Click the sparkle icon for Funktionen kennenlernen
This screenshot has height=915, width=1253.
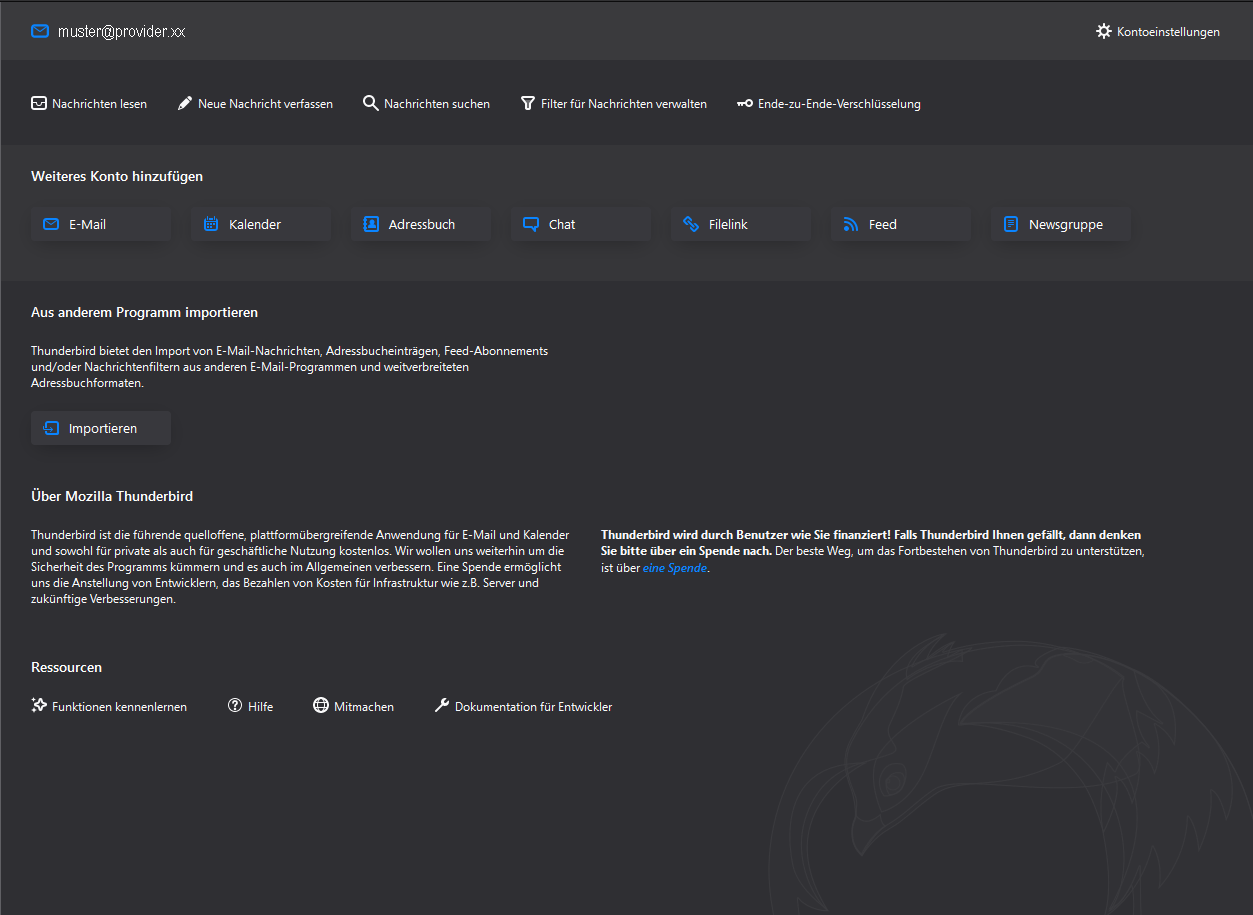click(x=39, y=705)
